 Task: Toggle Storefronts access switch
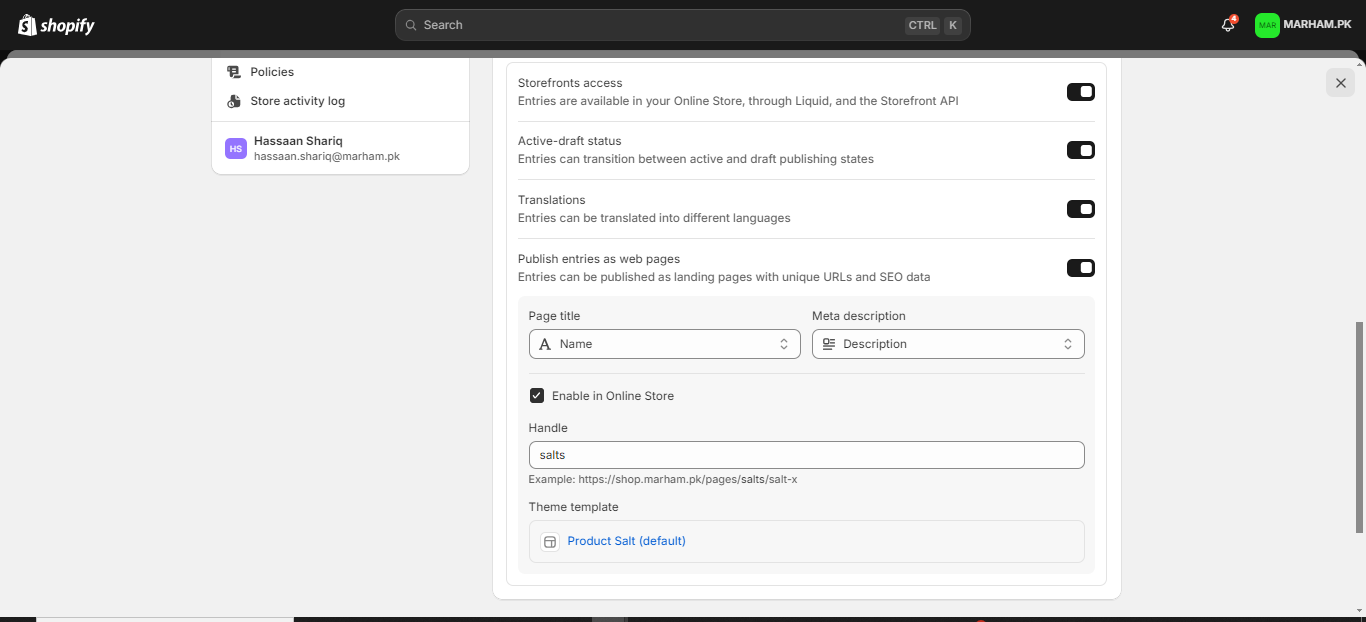click(1080, 92)
